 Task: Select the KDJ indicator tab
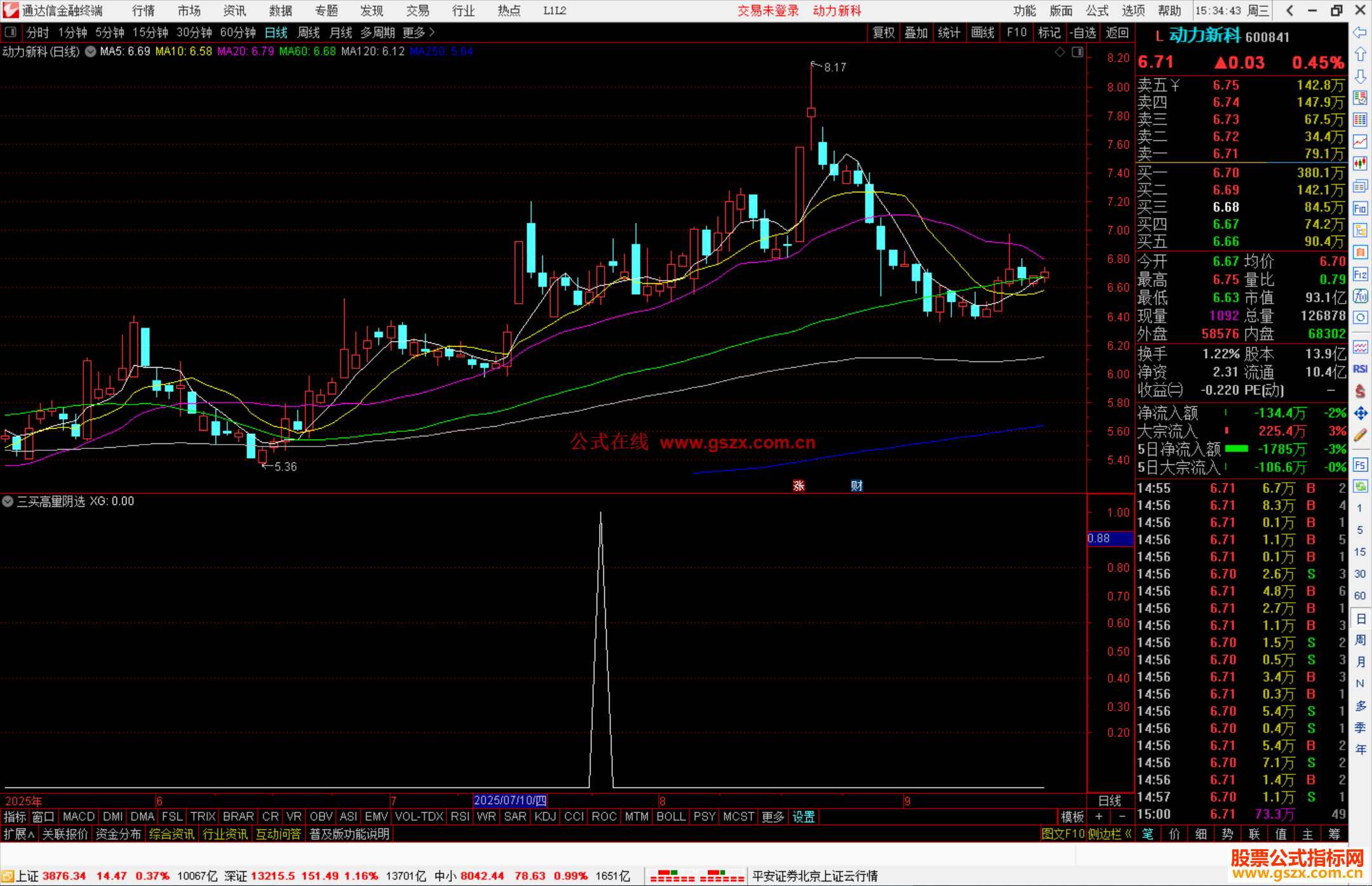pyautogui.click(x=545, y=817)
